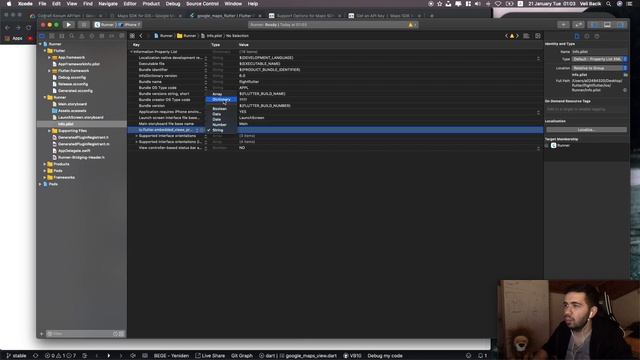Open the Runner scheme selector
Screen dimensions: 640x360
104,24
